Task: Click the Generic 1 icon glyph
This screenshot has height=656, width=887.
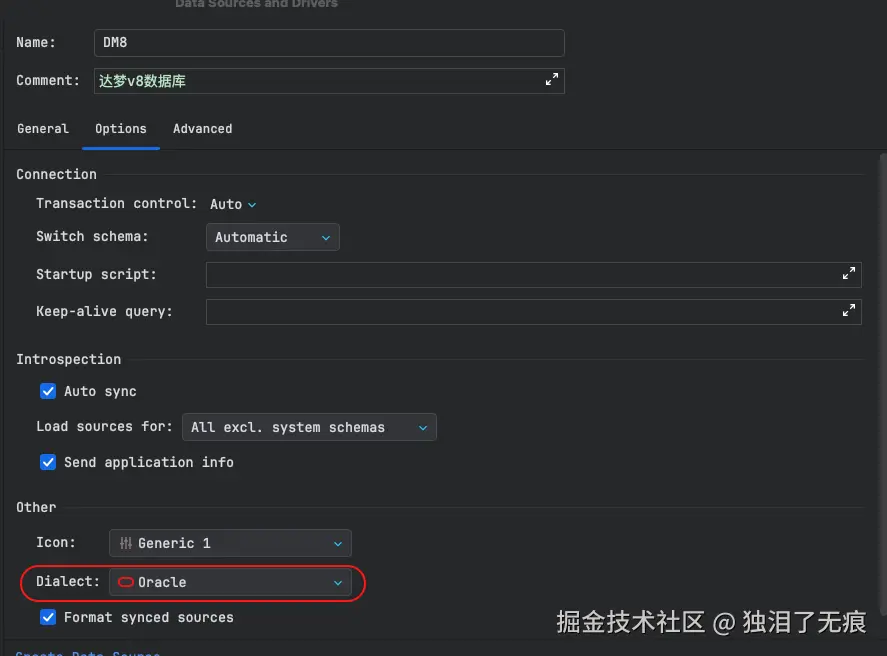Action: point(126,543)
